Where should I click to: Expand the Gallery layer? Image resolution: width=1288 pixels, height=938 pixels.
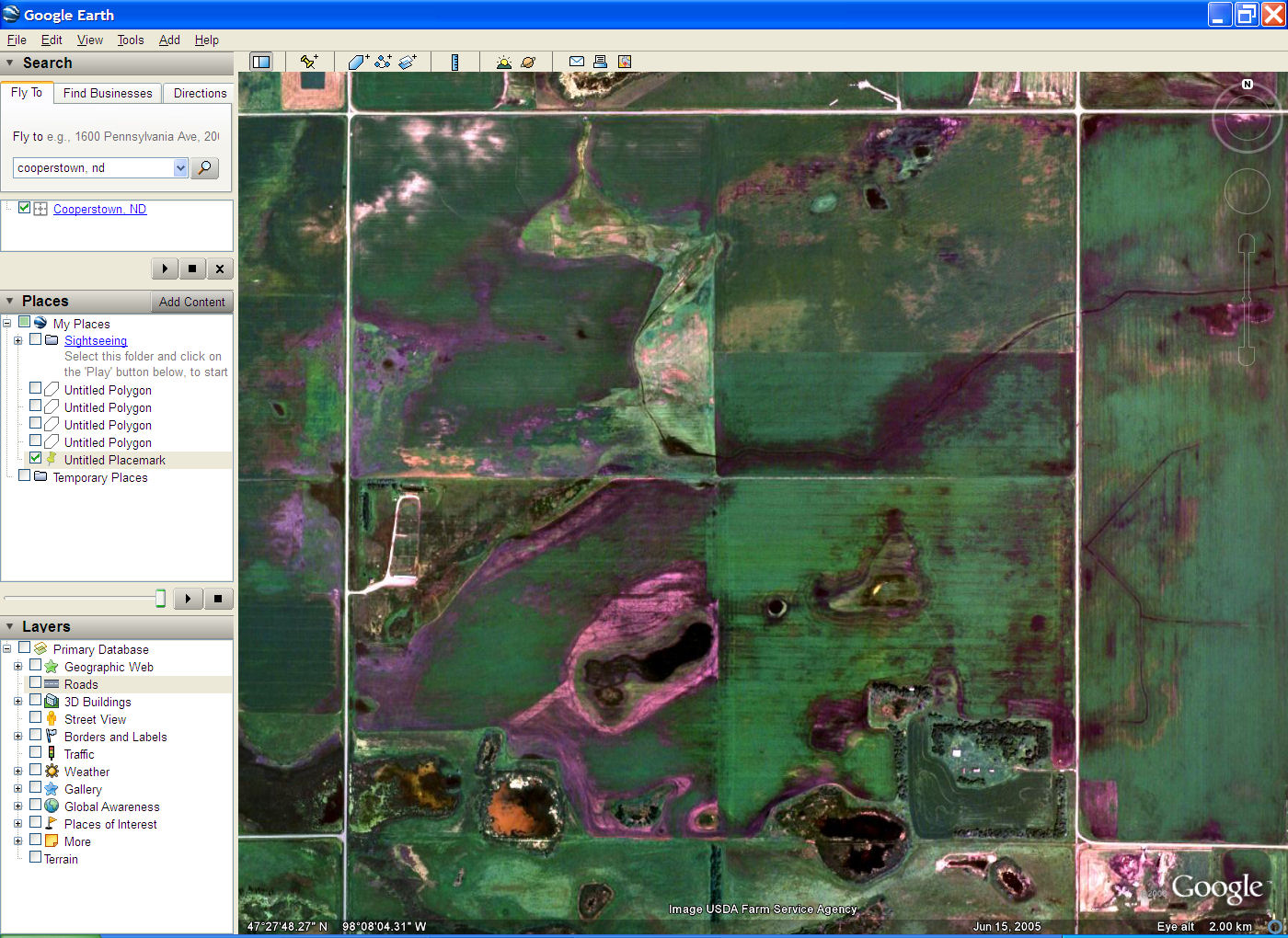pyautogui.click(x=17, y=788)
